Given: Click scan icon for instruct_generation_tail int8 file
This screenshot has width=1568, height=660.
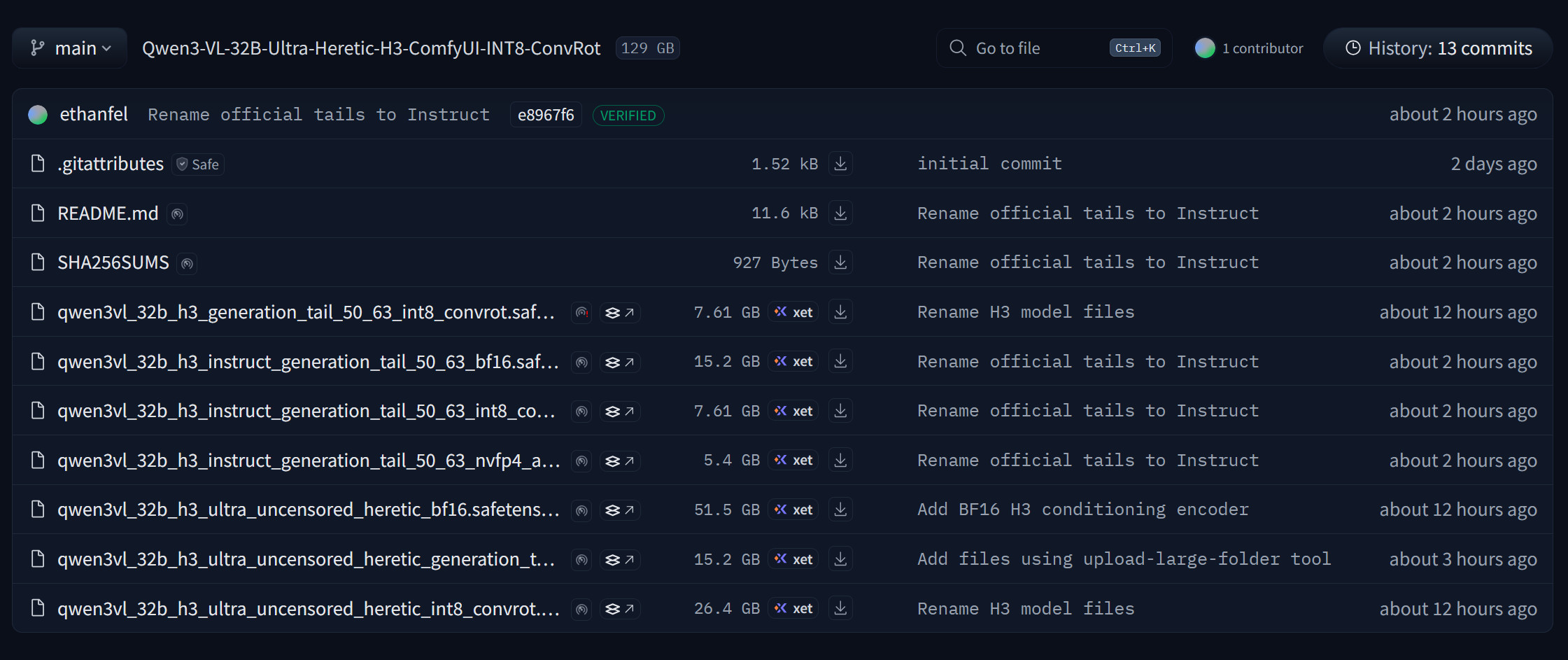Looking at the screenshot, I should (581, 412).
